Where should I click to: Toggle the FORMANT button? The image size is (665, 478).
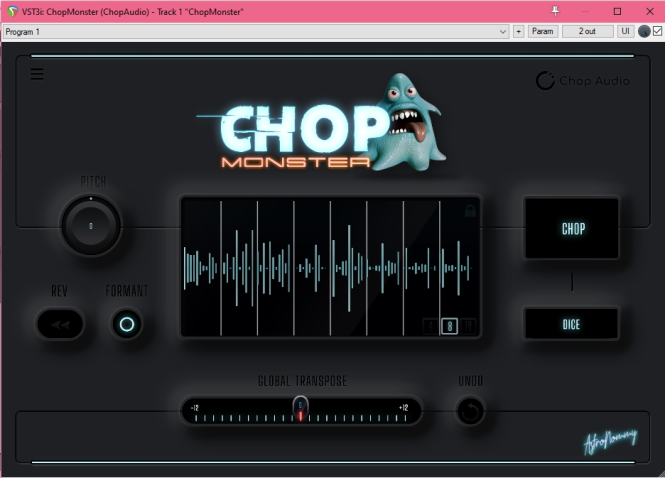(127, 324)
